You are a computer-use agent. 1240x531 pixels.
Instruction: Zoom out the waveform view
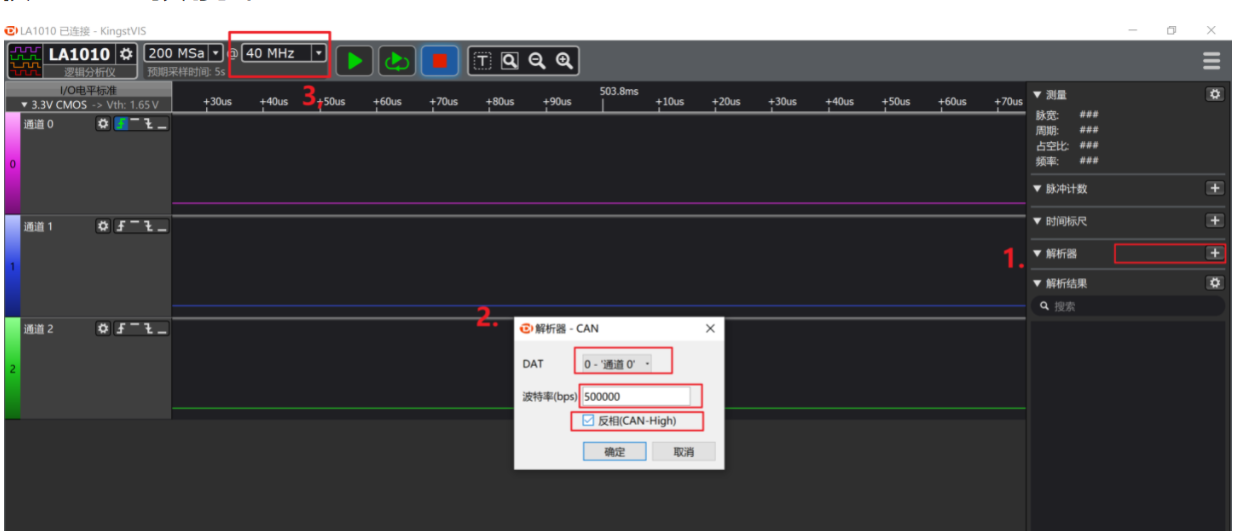click(x=537, y=61)
